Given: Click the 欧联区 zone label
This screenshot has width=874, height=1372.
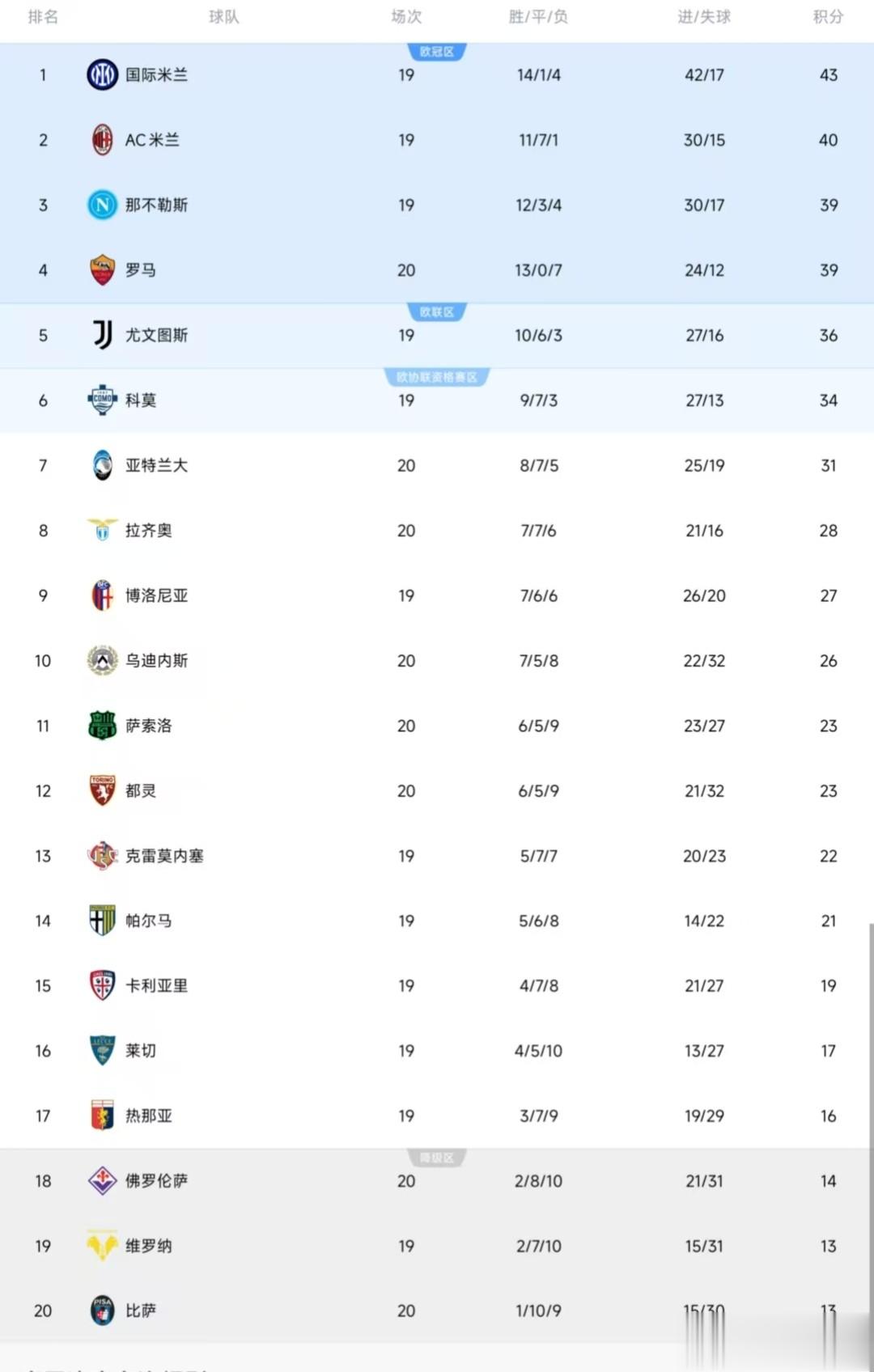Looking at the screenshot, I should 437,312.
